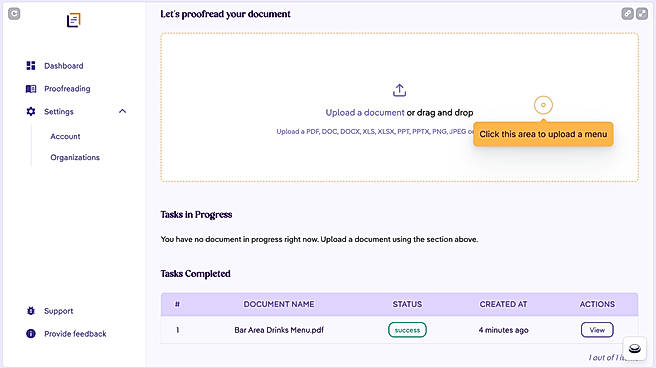This screenshot has height=368, width=656.
Task: Click the Bar Area Drinks Menu.pdf file name
Action: click(x=279, y=330)
